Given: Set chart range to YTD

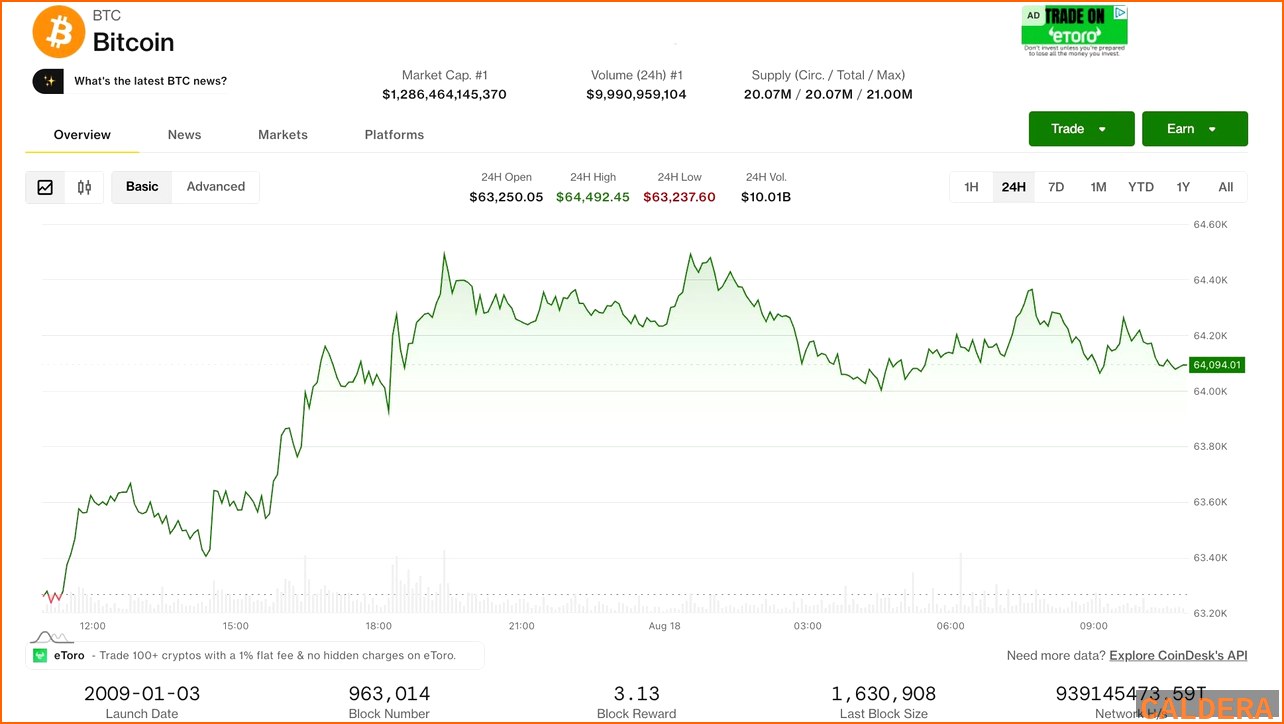Looking at the screenshot, I should (x=1141, y=187).
